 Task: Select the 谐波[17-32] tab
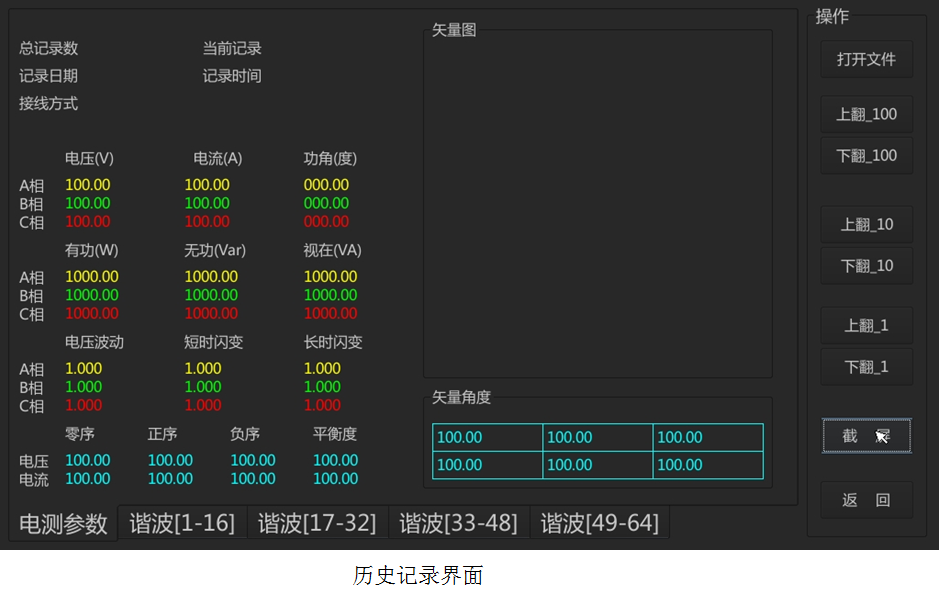click(317, 523)
